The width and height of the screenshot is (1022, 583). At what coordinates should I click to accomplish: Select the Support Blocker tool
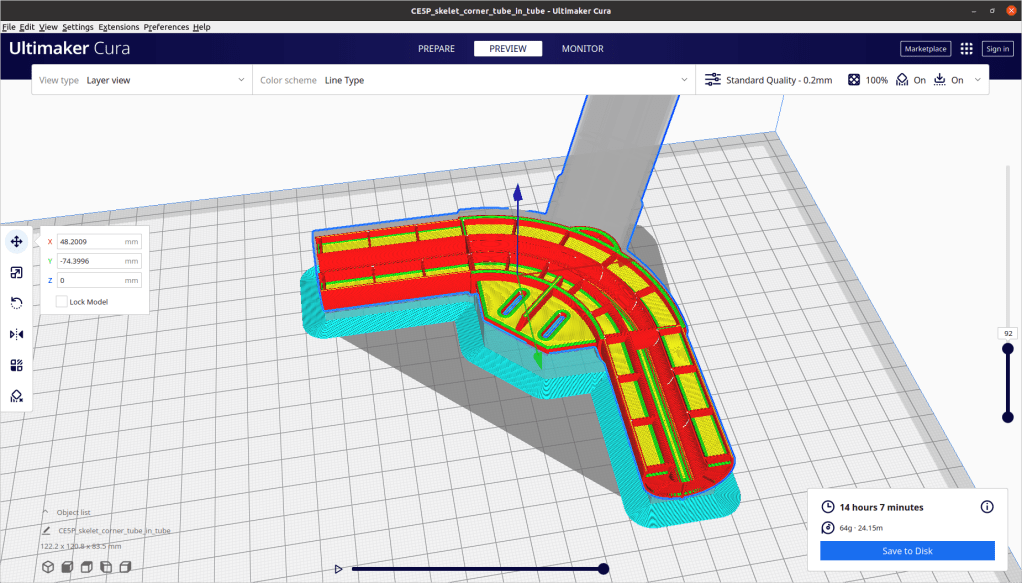coord(16,396)
